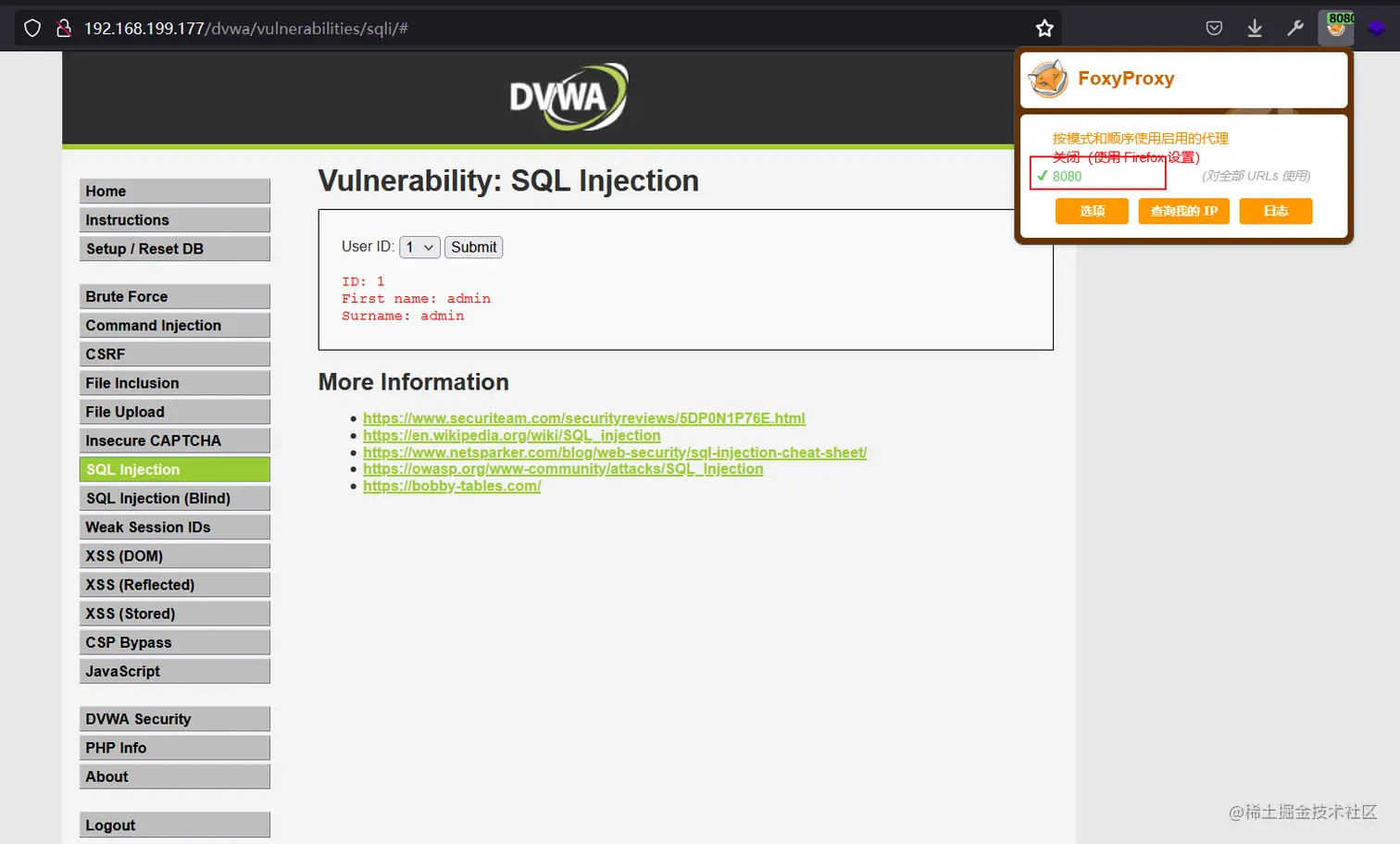Screen dimensions: 1400x844
Task: Open the Insecure CAPTCHA menu item
Action: pos(175,441)
